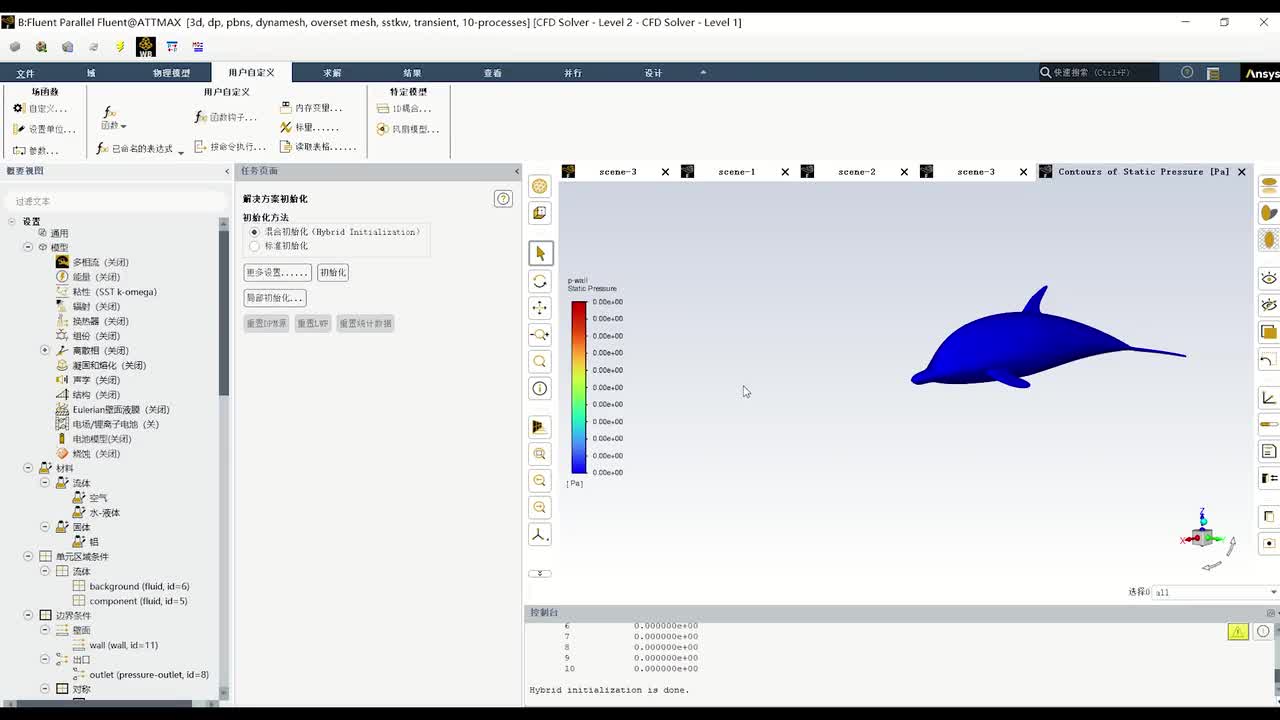Collapse the boundary conditions (边界条件) node
1280x720 pixels.
point(28,615)
